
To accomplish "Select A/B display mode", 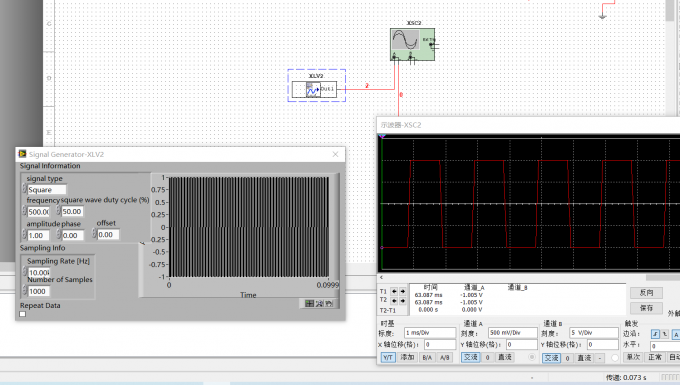I will point(445,357).
